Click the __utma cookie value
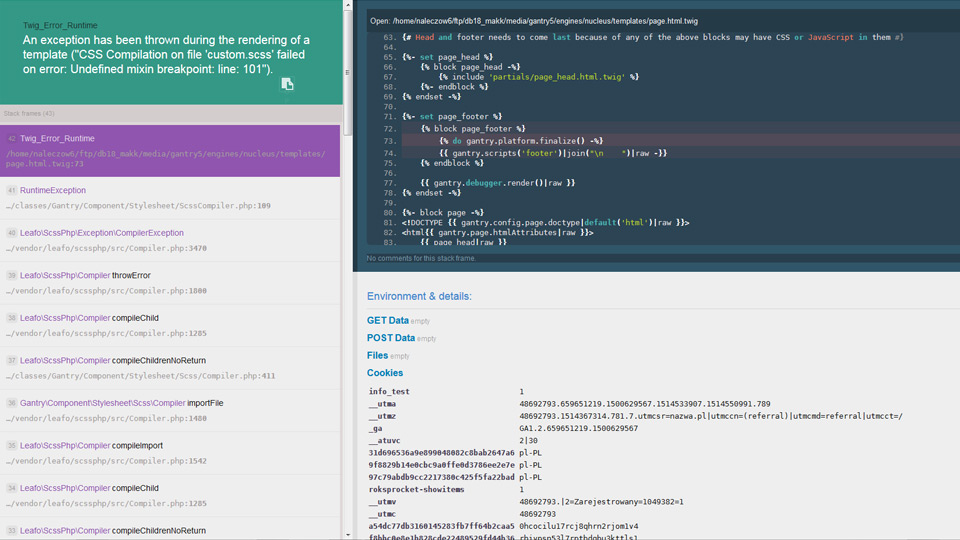The width and height of the screenshot is (960, 540). point(645,404)
